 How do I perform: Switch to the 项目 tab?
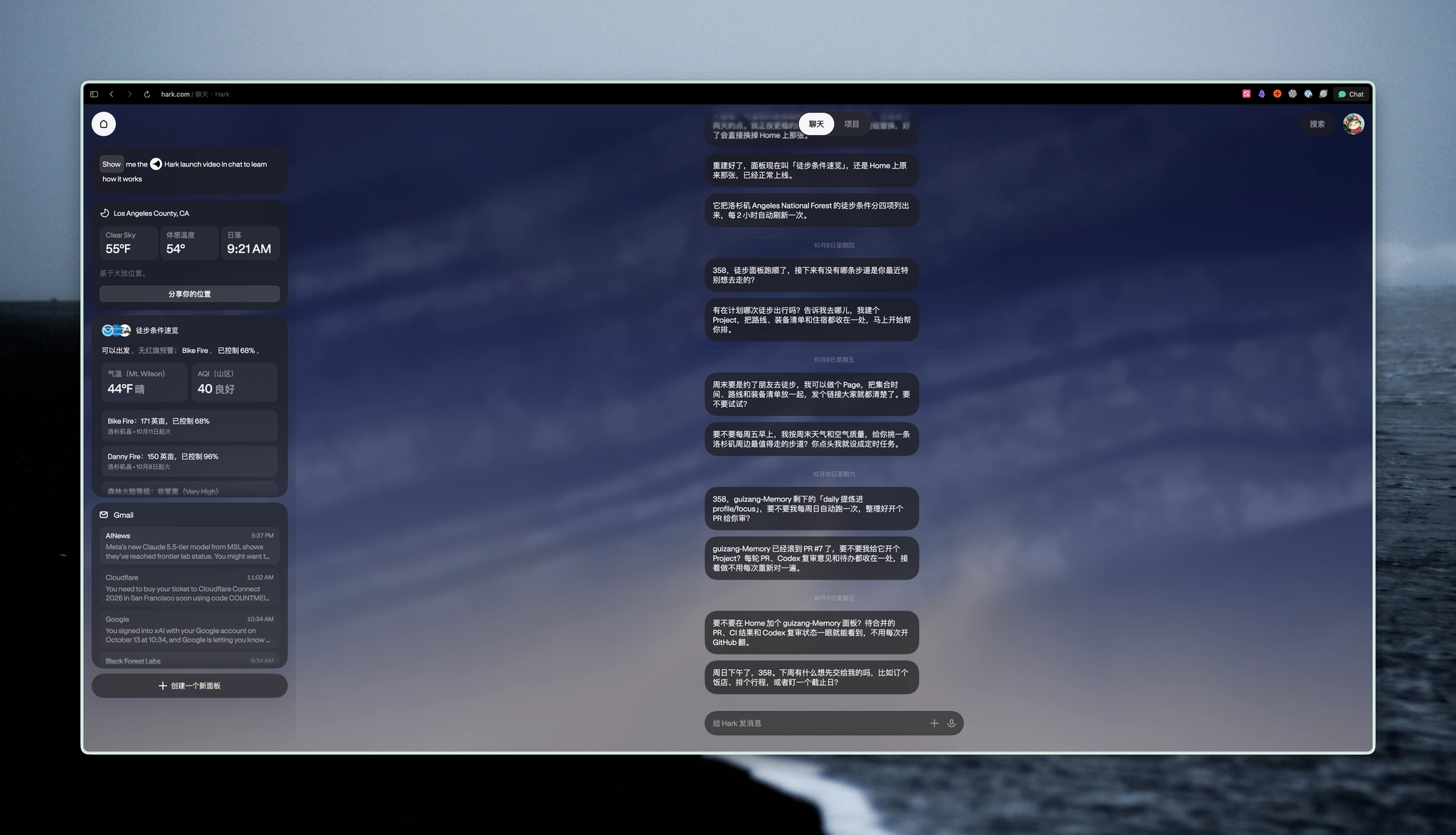(x=852, y=124)
